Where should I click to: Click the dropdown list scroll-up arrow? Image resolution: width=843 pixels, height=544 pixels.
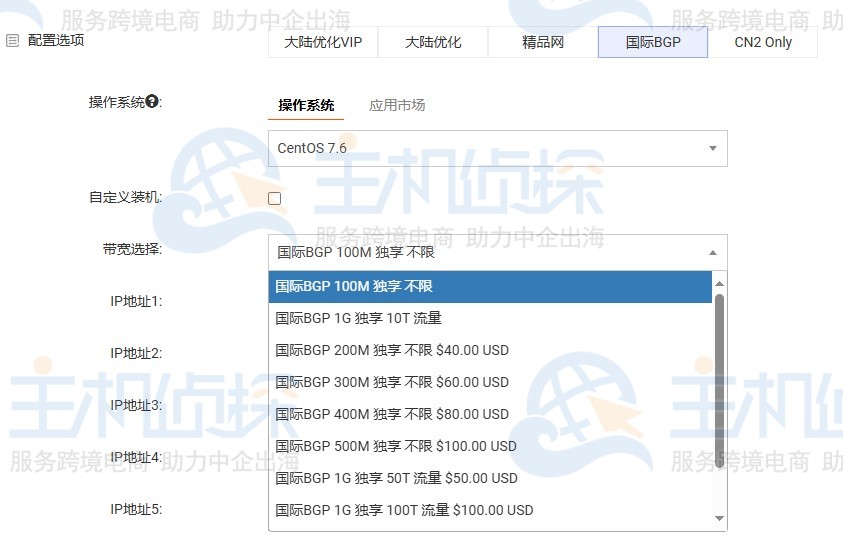coord(719,283)
